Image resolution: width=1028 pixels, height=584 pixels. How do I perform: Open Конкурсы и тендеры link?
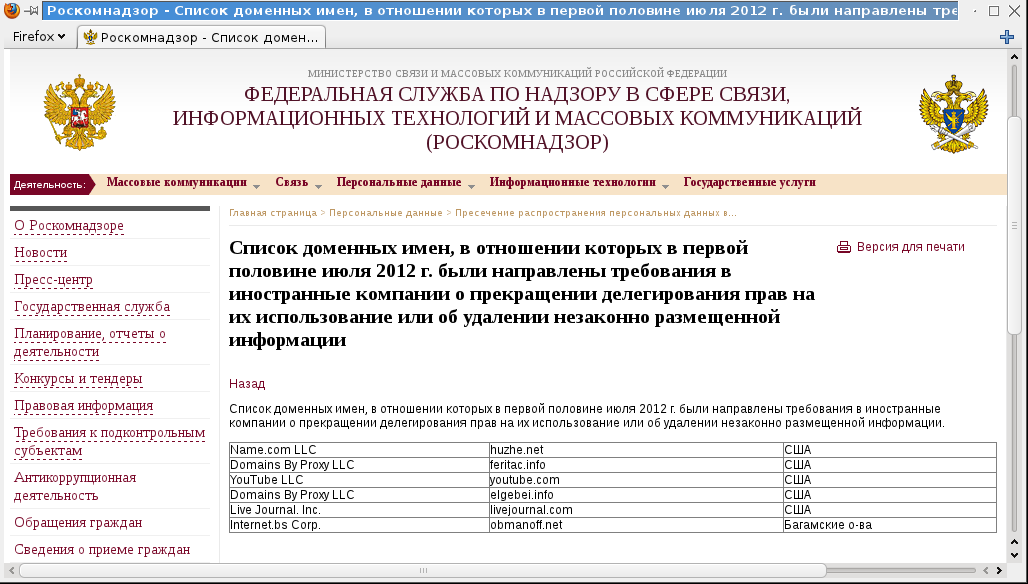[x=78, y=378]
